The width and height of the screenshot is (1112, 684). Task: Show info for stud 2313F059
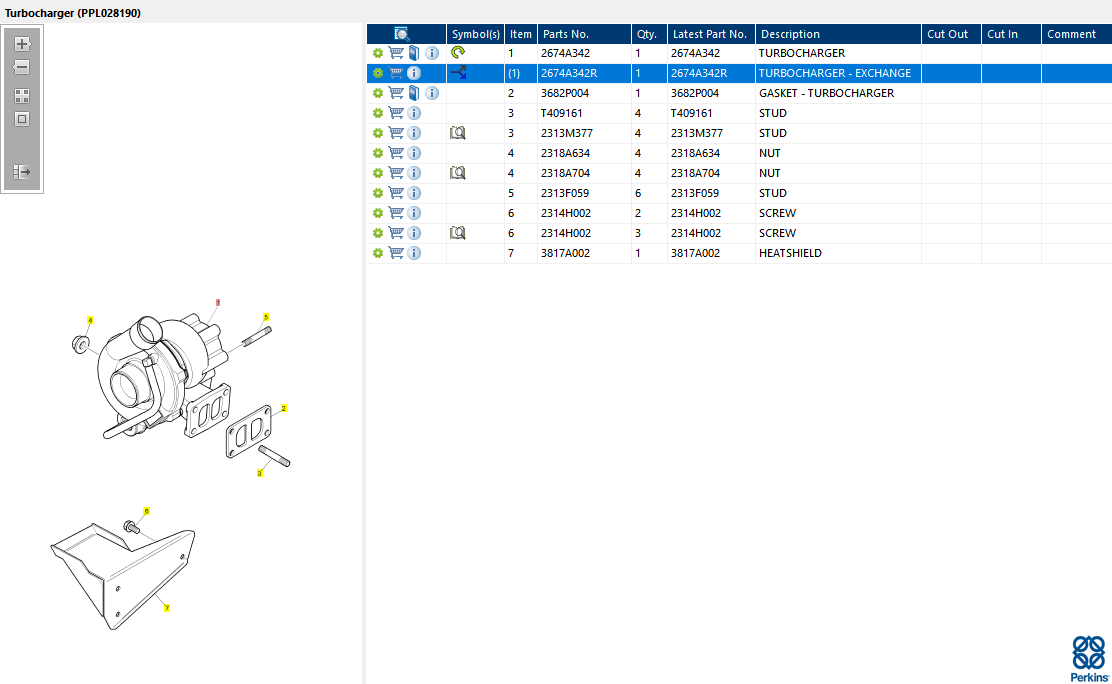coord(414,193)
